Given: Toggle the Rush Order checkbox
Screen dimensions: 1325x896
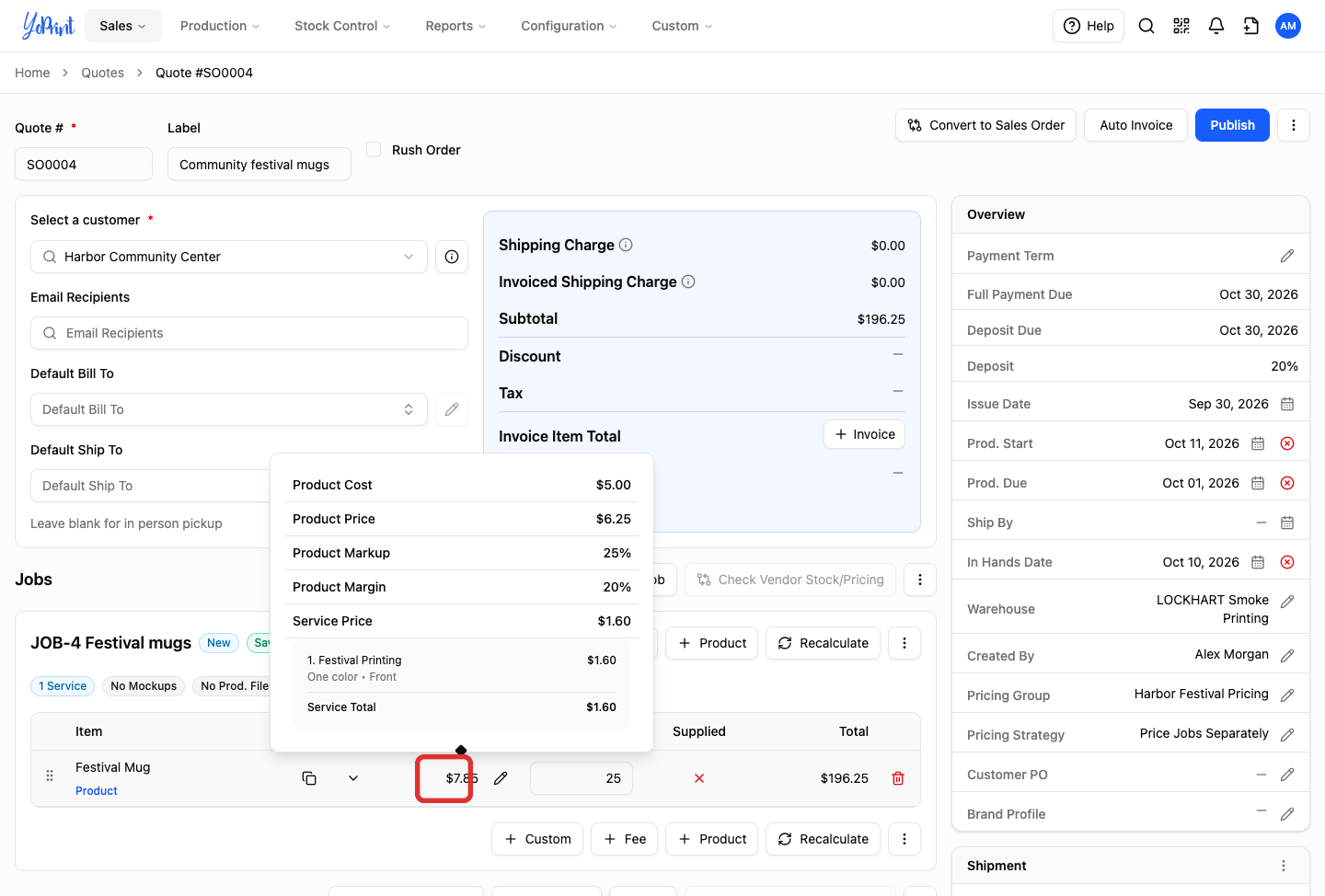Looking at the screenshot, I should click(x=374, y=149).
